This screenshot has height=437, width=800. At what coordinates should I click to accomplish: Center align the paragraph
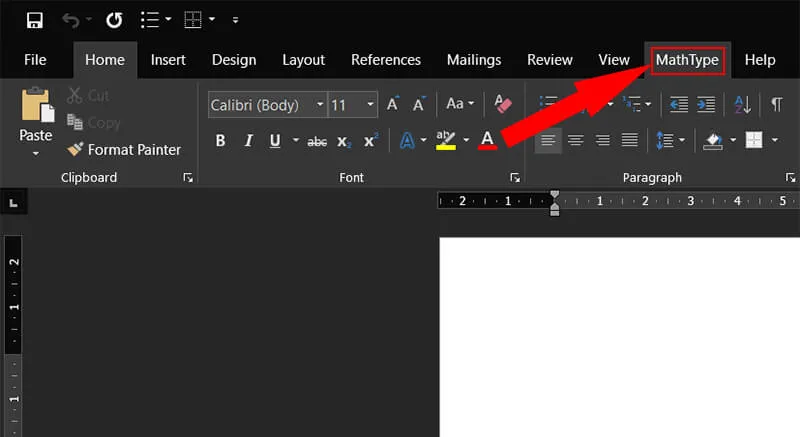[576, 140]
